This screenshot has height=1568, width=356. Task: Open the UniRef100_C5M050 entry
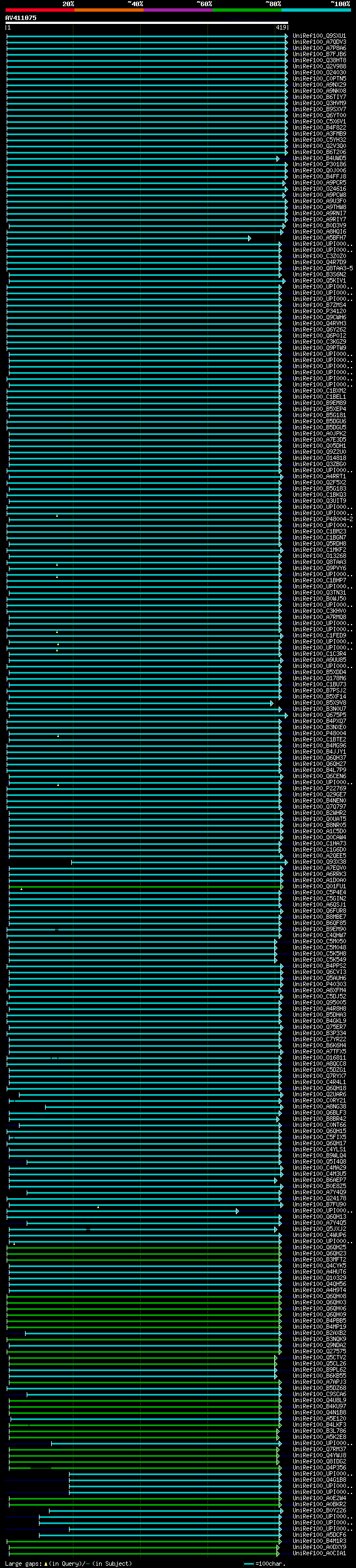(x=319, y=942)
